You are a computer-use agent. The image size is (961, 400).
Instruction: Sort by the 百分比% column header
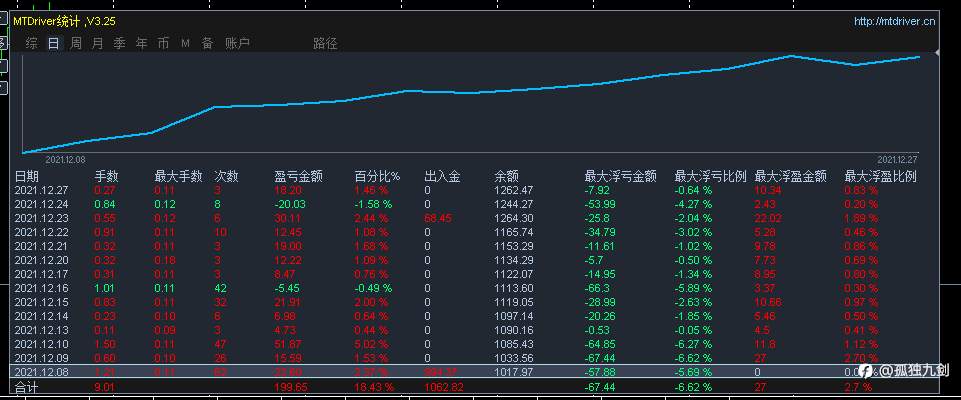(378, 176)
